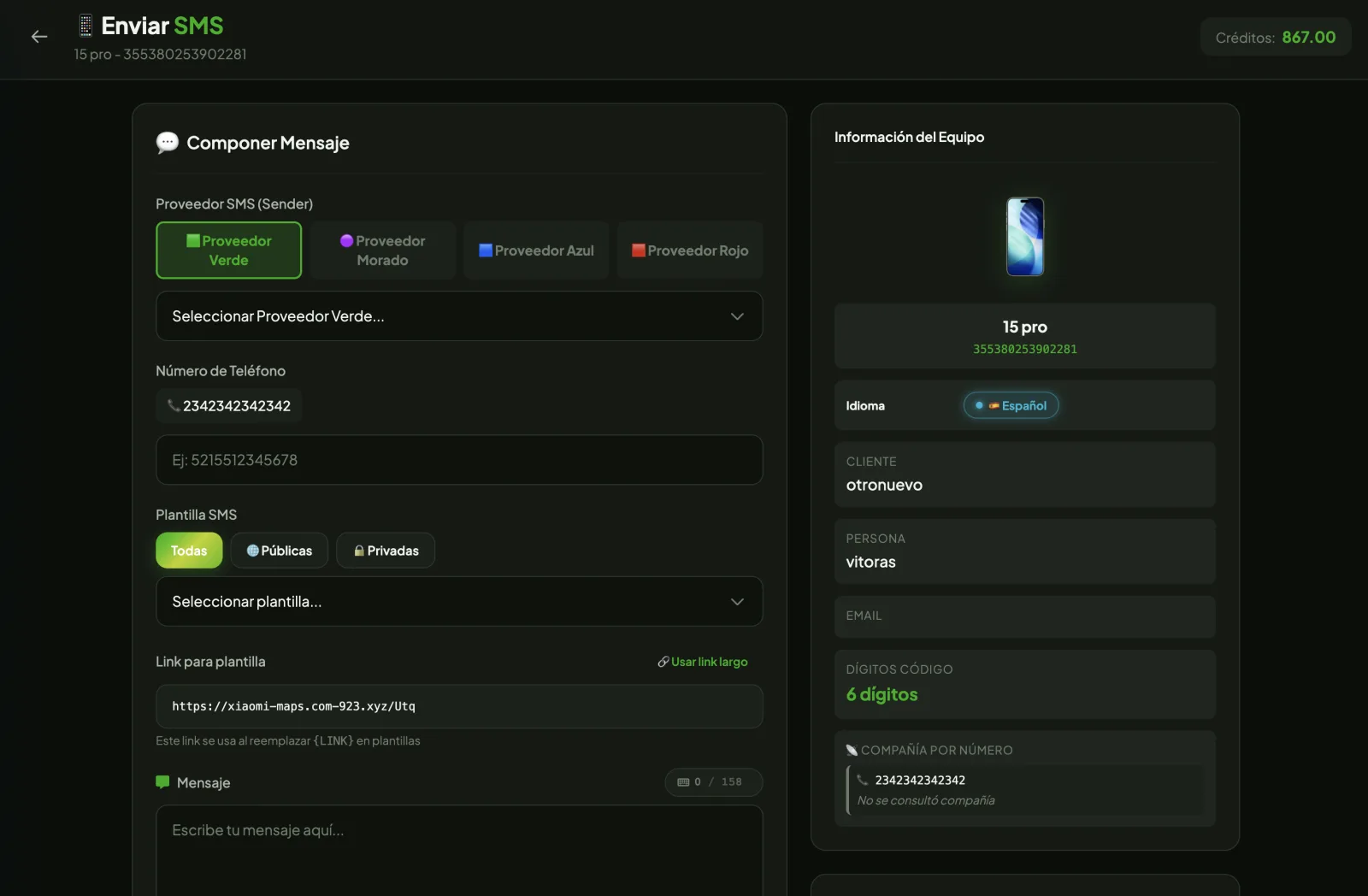
Task: Switch to Públicas templates tab
Action: (280, 551)
